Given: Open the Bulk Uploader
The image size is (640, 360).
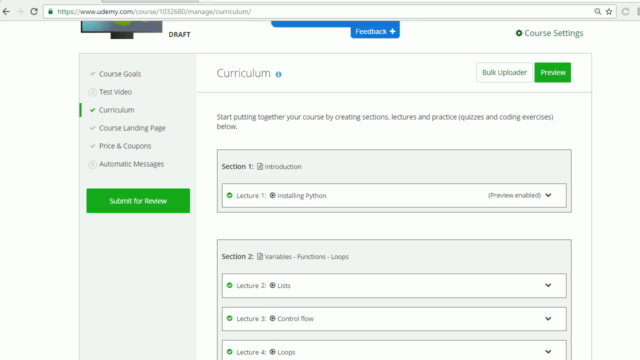Looking at the screenshot, I should tap(504, 72).
